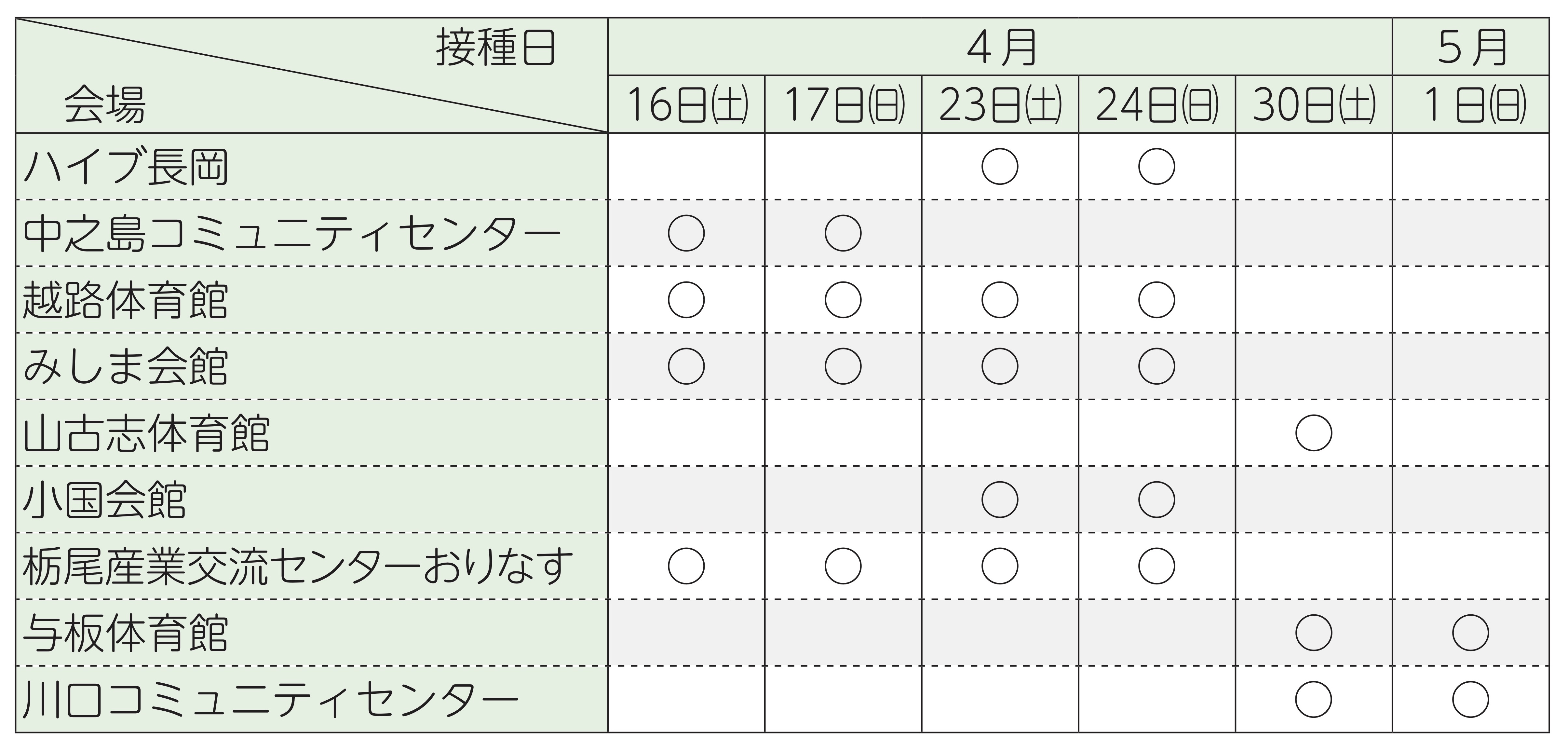Click 小国会館 circle under 23日(土)
Image resolution: width=1568 pixels, height=752 pixels.
coord(1000,499)
